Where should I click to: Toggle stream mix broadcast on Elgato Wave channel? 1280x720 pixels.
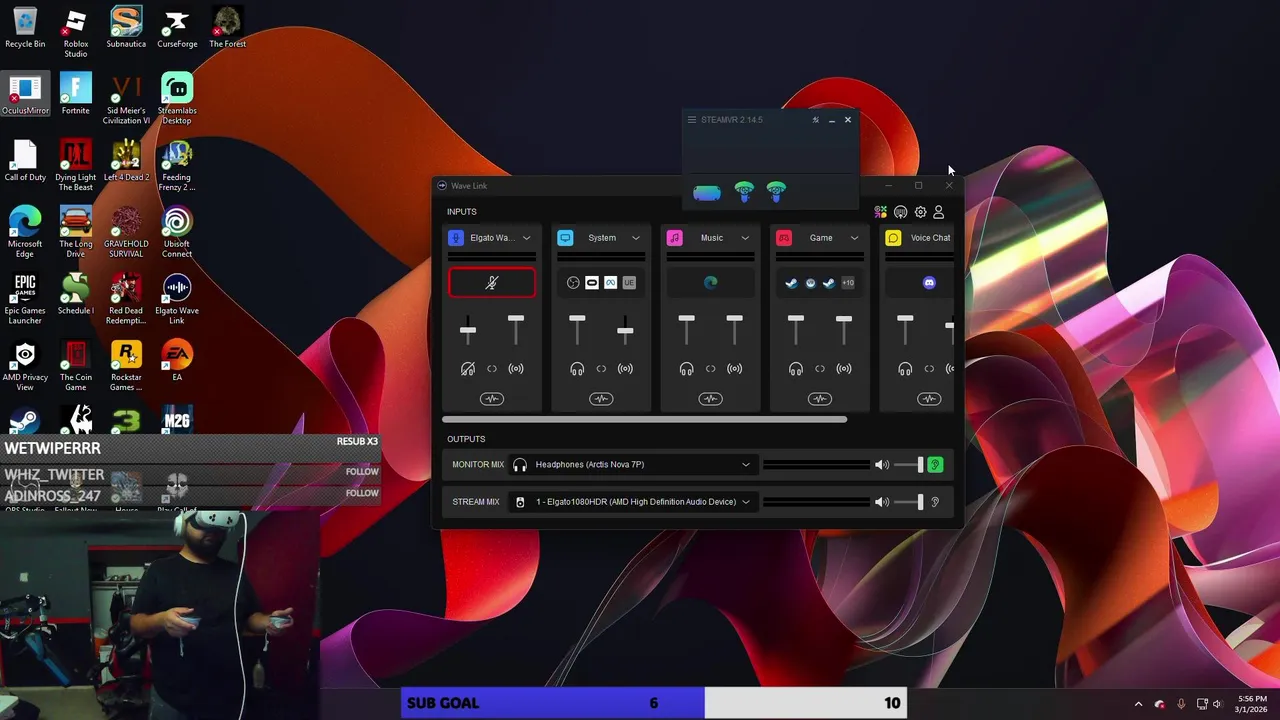(516, 369)
